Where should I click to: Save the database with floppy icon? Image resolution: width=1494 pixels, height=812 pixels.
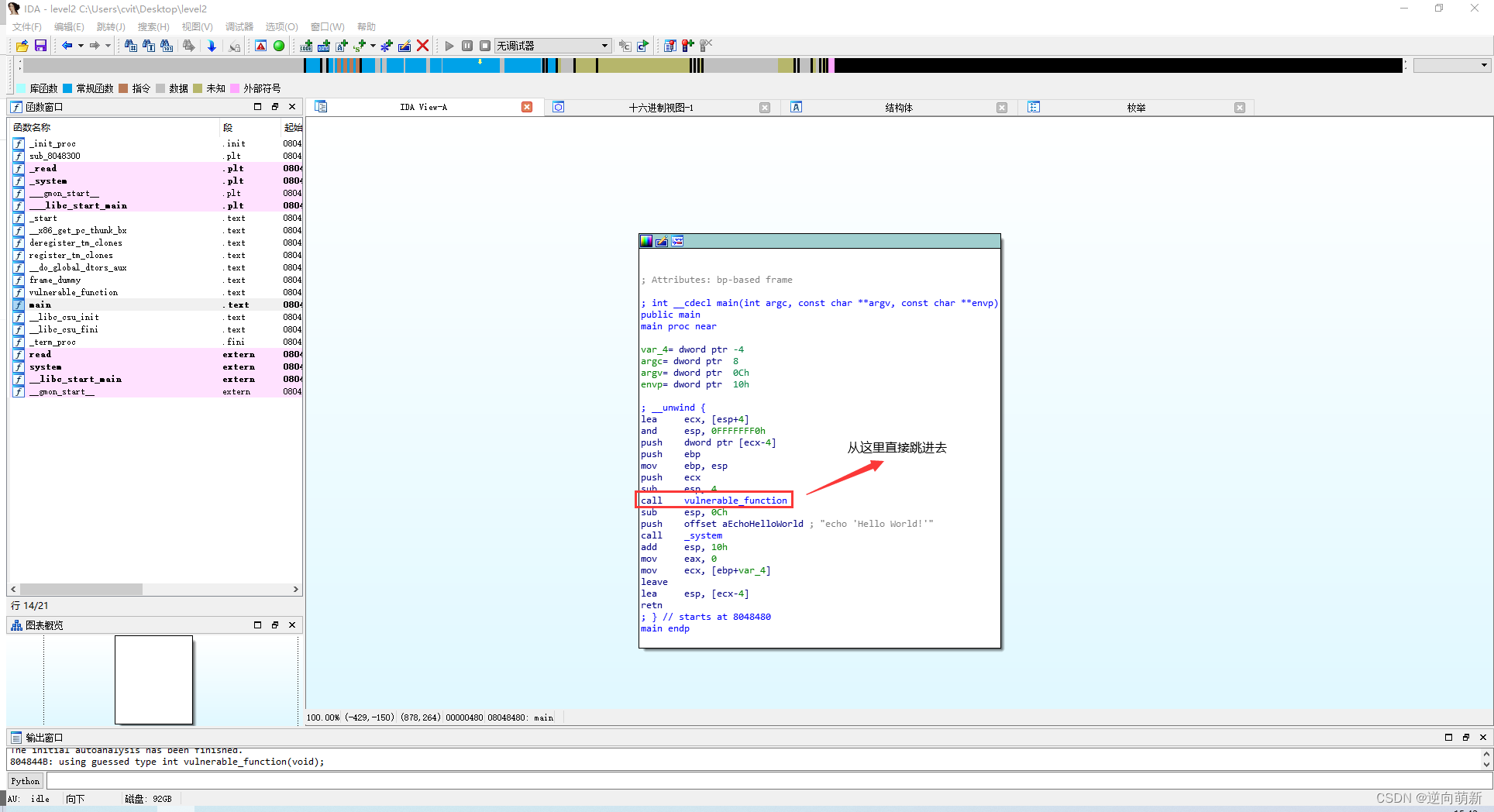[40, 46]
